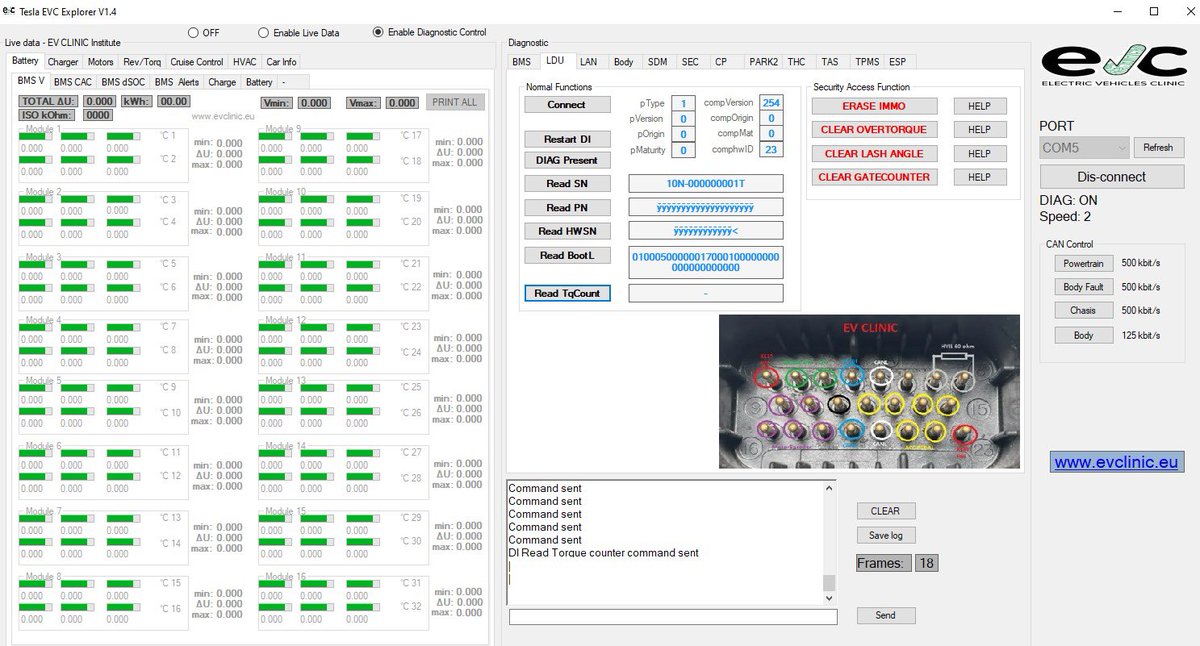
Task: Click the command input field beside Send
Action: coord(673,617)
